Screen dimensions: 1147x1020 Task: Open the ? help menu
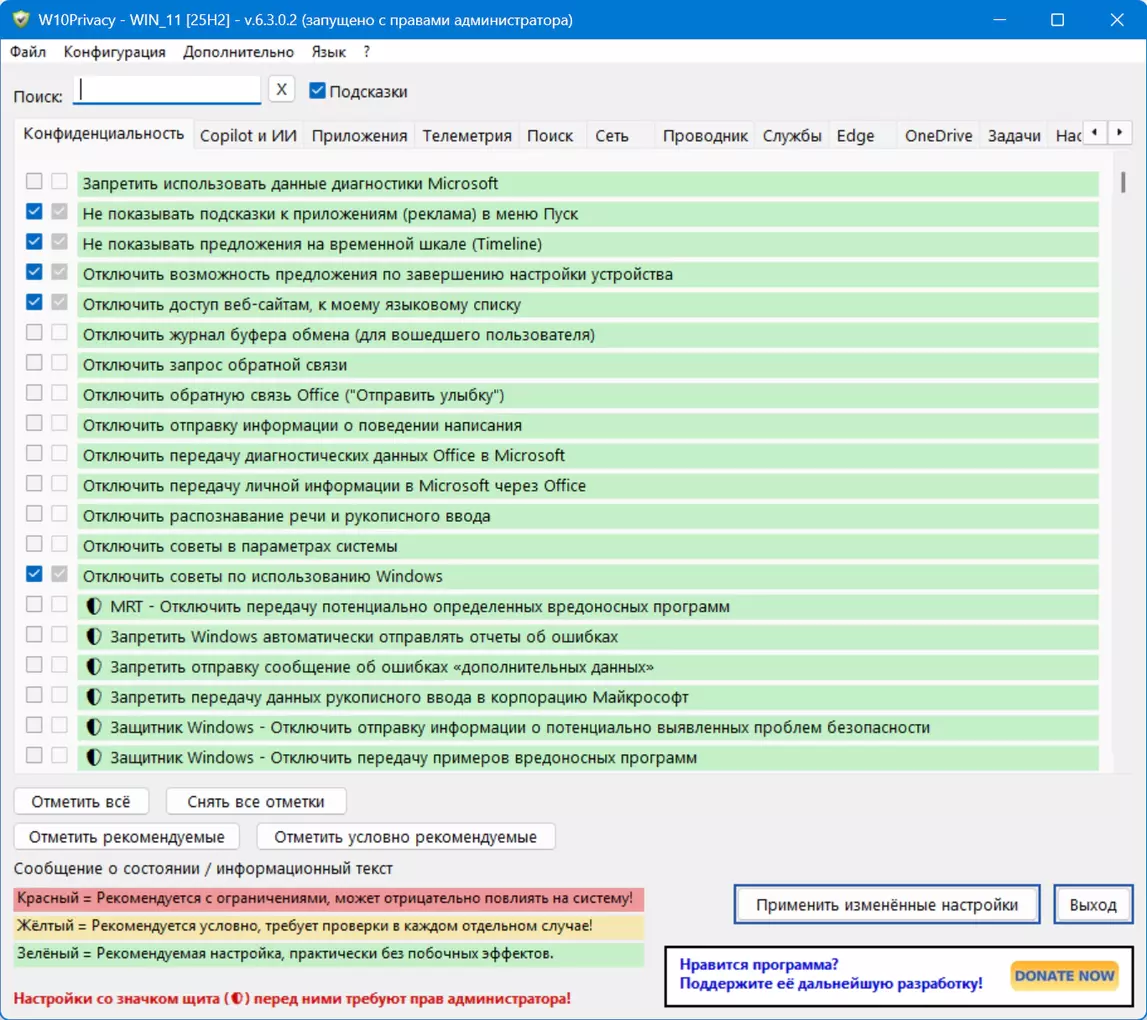tap(366, 52)
